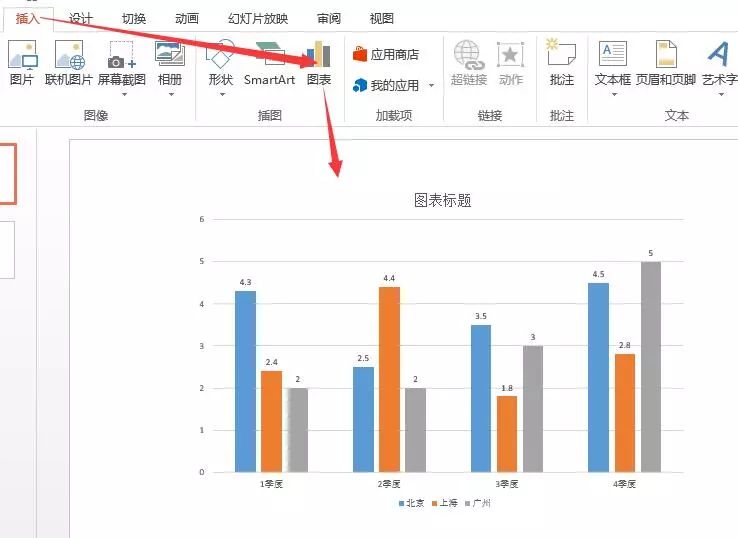Click the 3季度 axis label
The width and height of the screenshot is (738, 538).
tap(507, 484)
